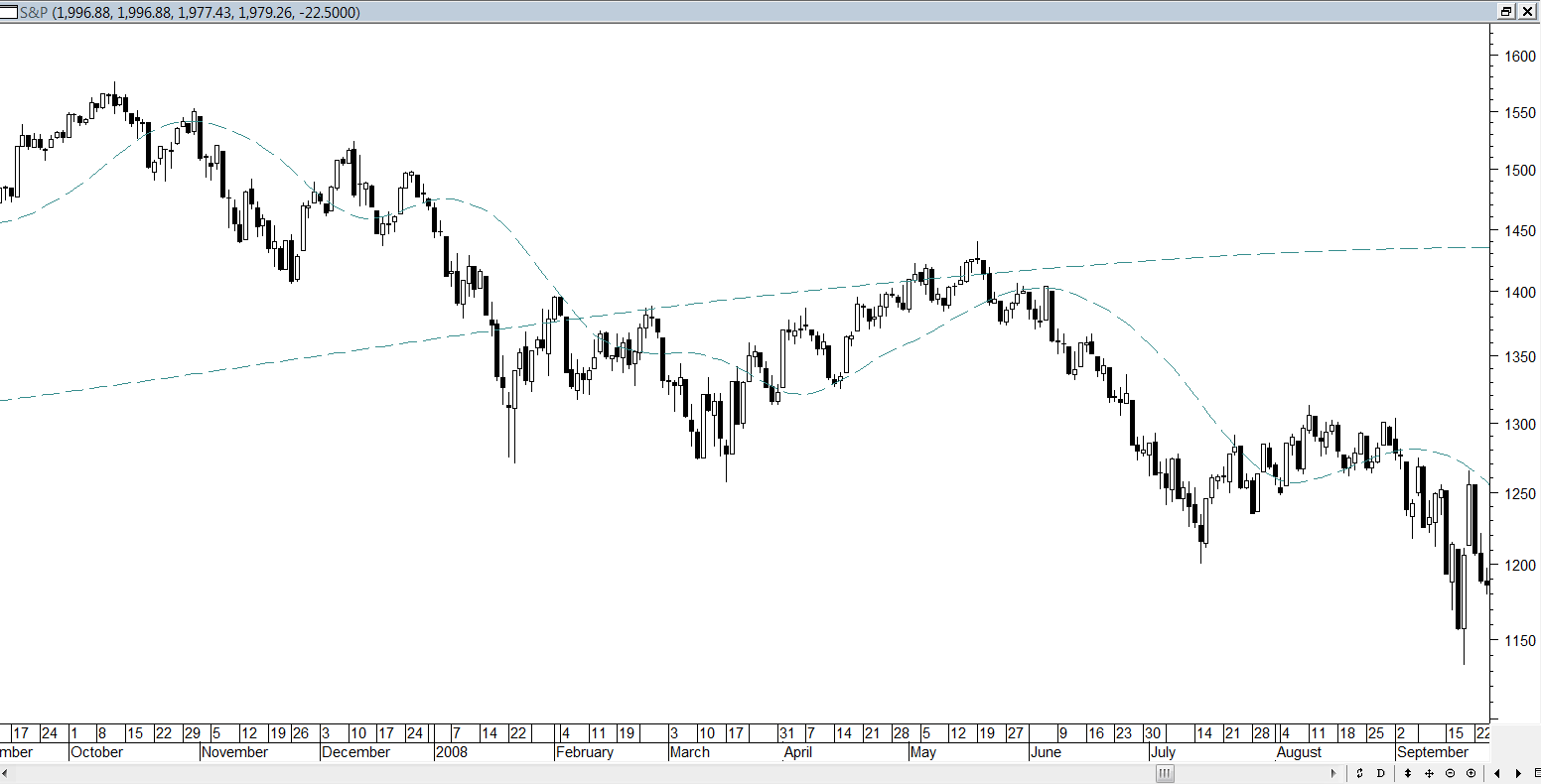Click the 1300 price axis label

(1520, 425)
